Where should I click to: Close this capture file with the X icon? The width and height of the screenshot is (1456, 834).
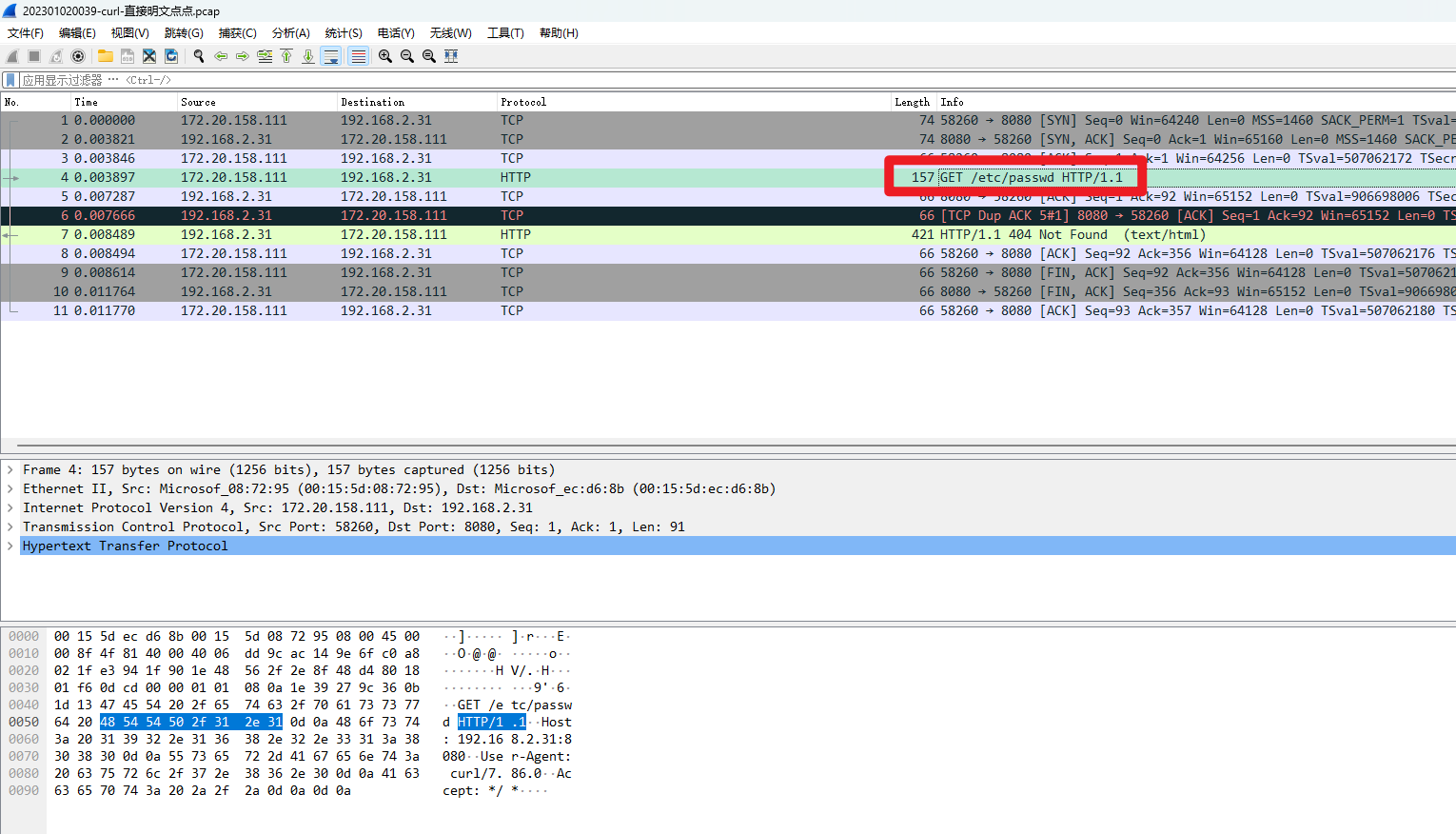click(x=149, y=56)
